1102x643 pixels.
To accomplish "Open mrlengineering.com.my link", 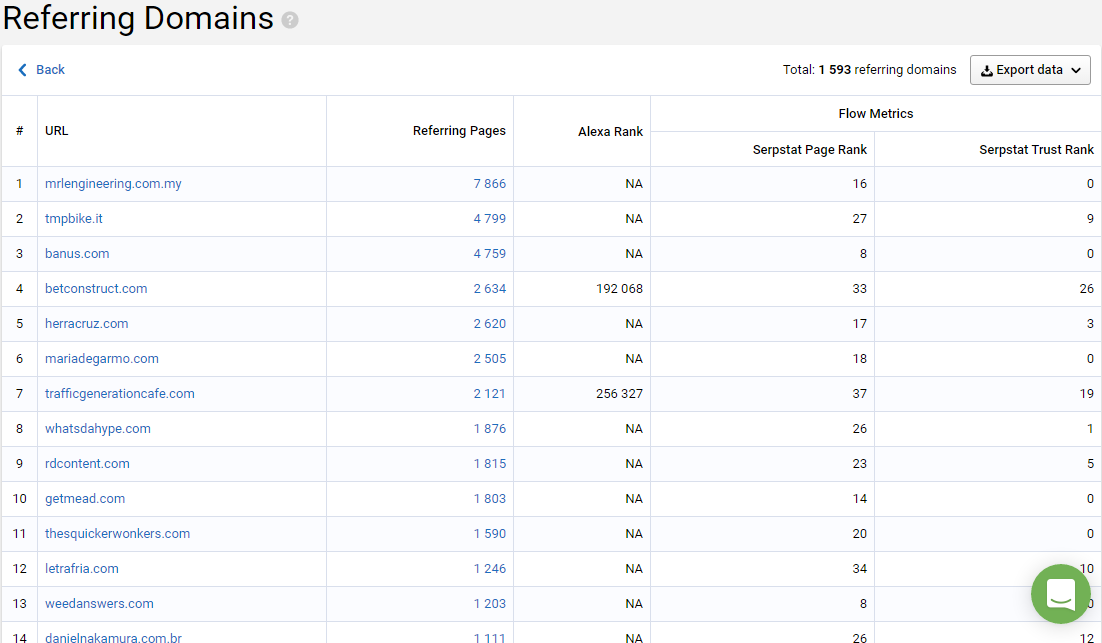I will [x=113, y=183].
